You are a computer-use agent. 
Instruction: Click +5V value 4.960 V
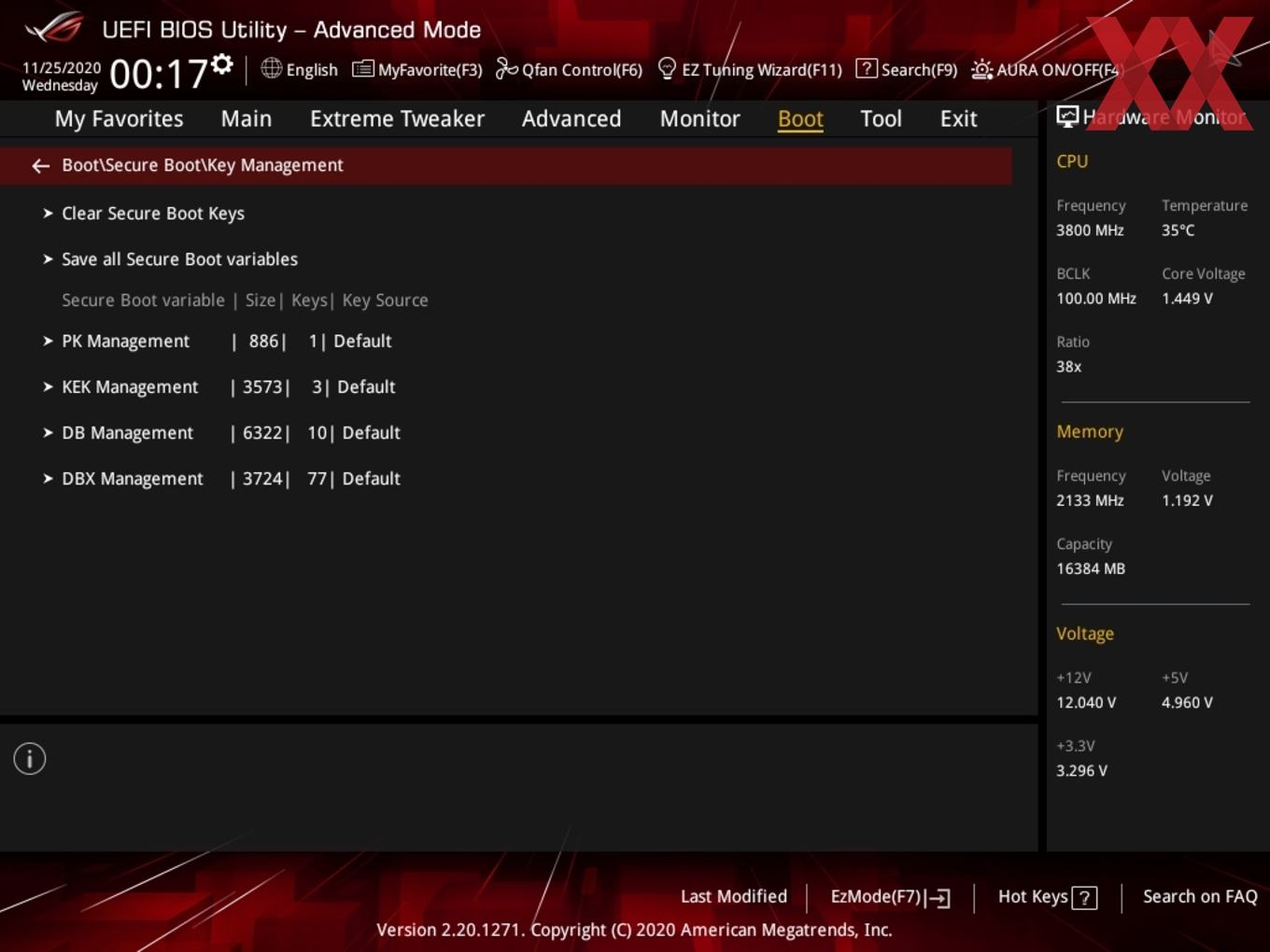tap(1187, 703)
